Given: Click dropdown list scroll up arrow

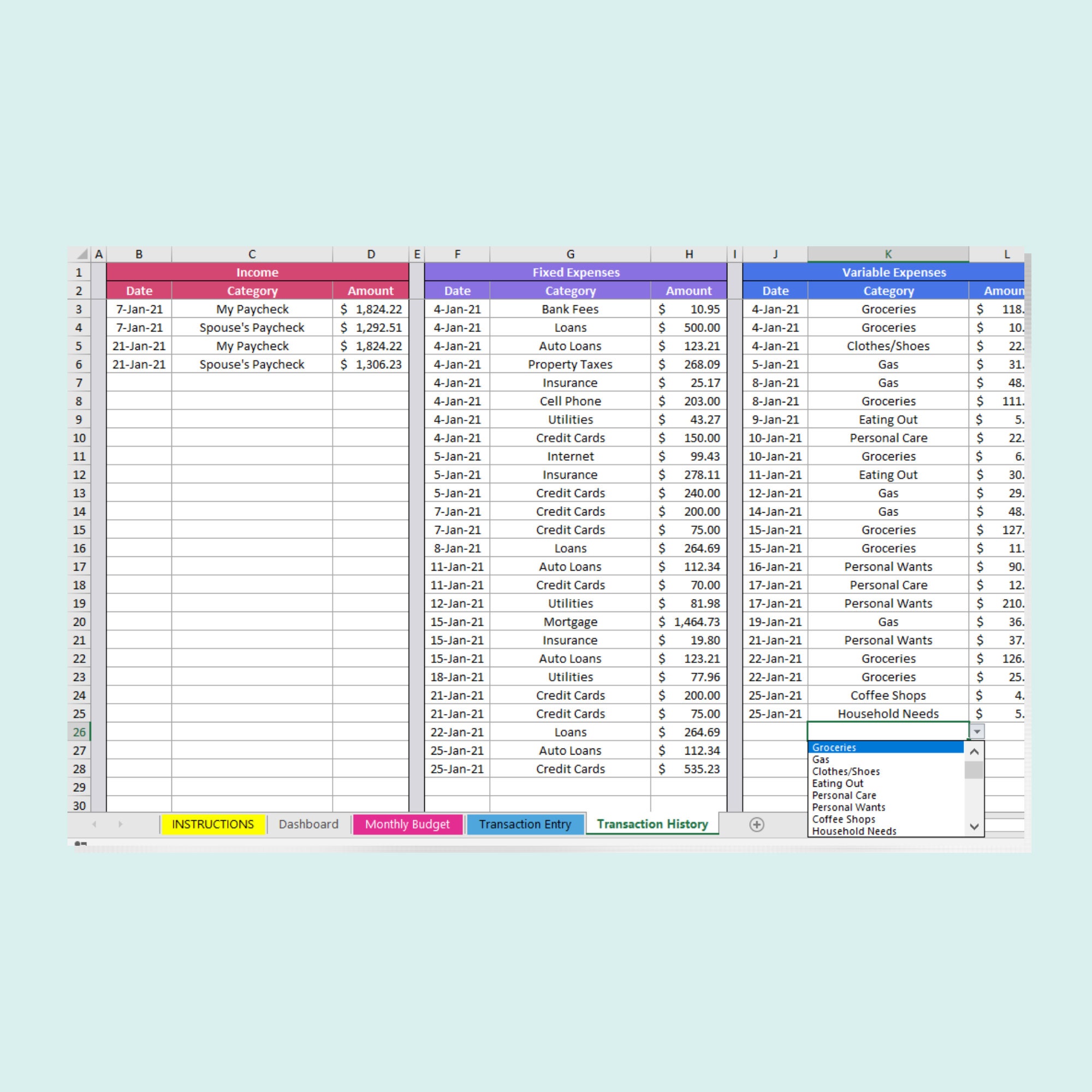Looking at the screenshot, I should (x=974, y=752).
